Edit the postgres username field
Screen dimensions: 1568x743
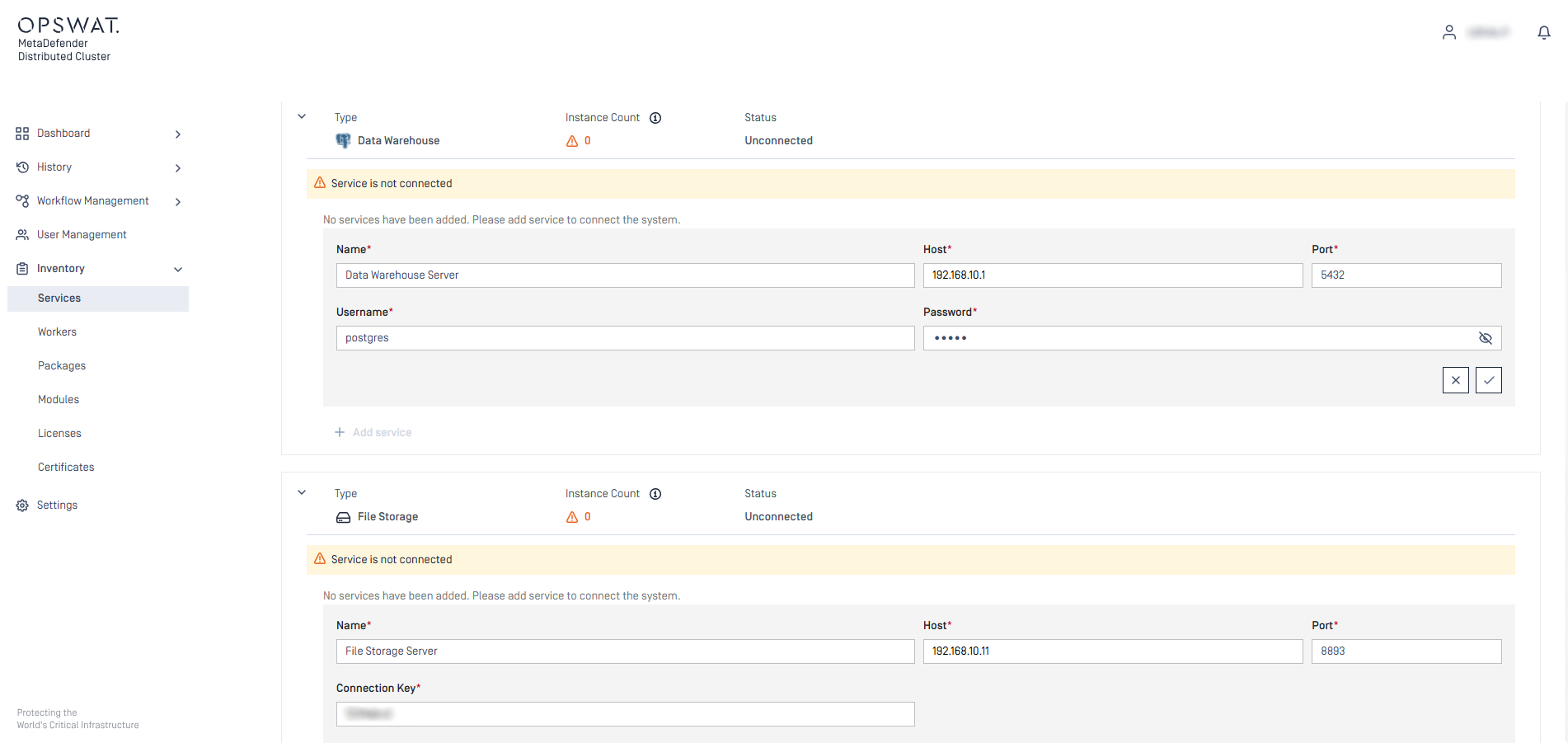pos(625,338)
